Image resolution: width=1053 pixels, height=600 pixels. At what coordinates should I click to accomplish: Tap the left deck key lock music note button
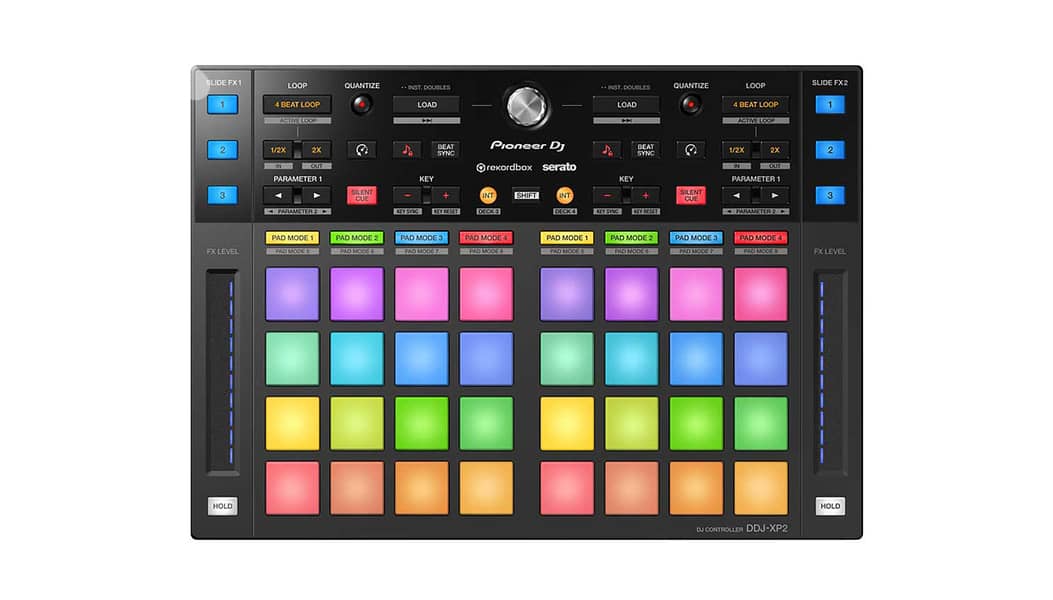click(x=407, y=150)
